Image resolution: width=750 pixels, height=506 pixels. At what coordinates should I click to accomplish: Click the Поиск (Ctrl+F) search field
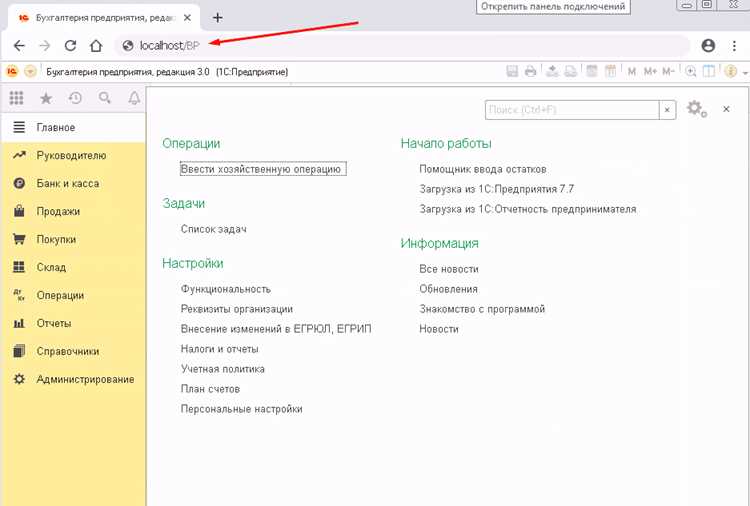point(572,110)
